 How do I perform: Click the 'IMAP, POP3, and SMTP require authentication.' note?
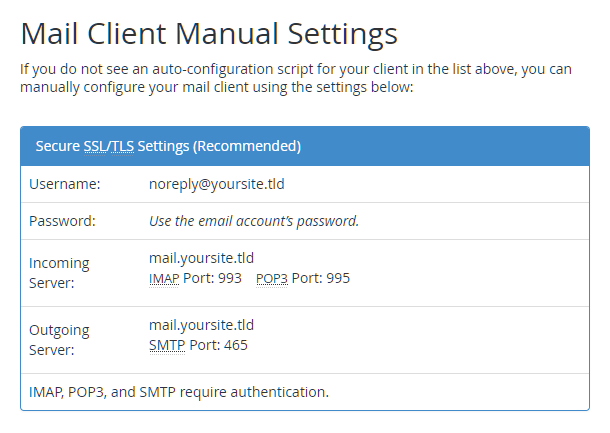click(x=179, y=392)
